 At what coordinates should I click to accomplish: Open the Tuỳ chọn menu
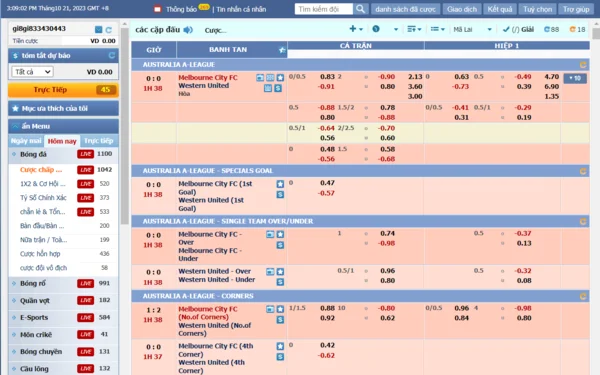coord(538,9)
